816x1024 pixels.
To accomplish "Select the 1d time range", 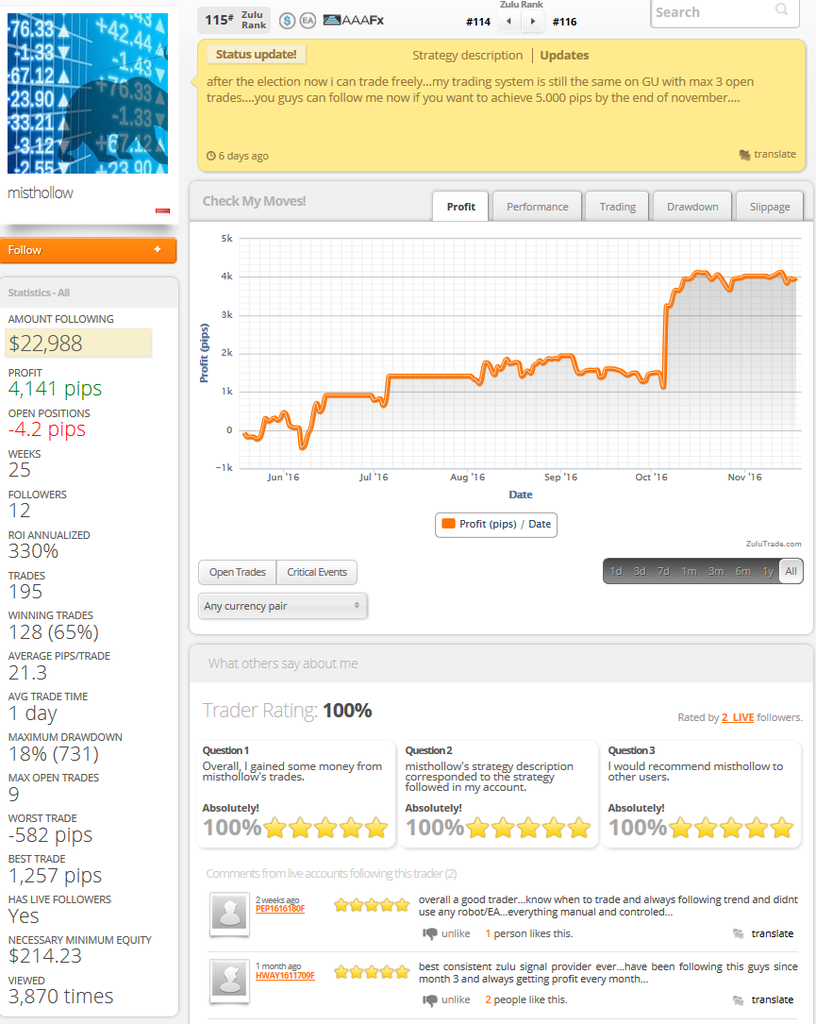I will tap(616, 571).
